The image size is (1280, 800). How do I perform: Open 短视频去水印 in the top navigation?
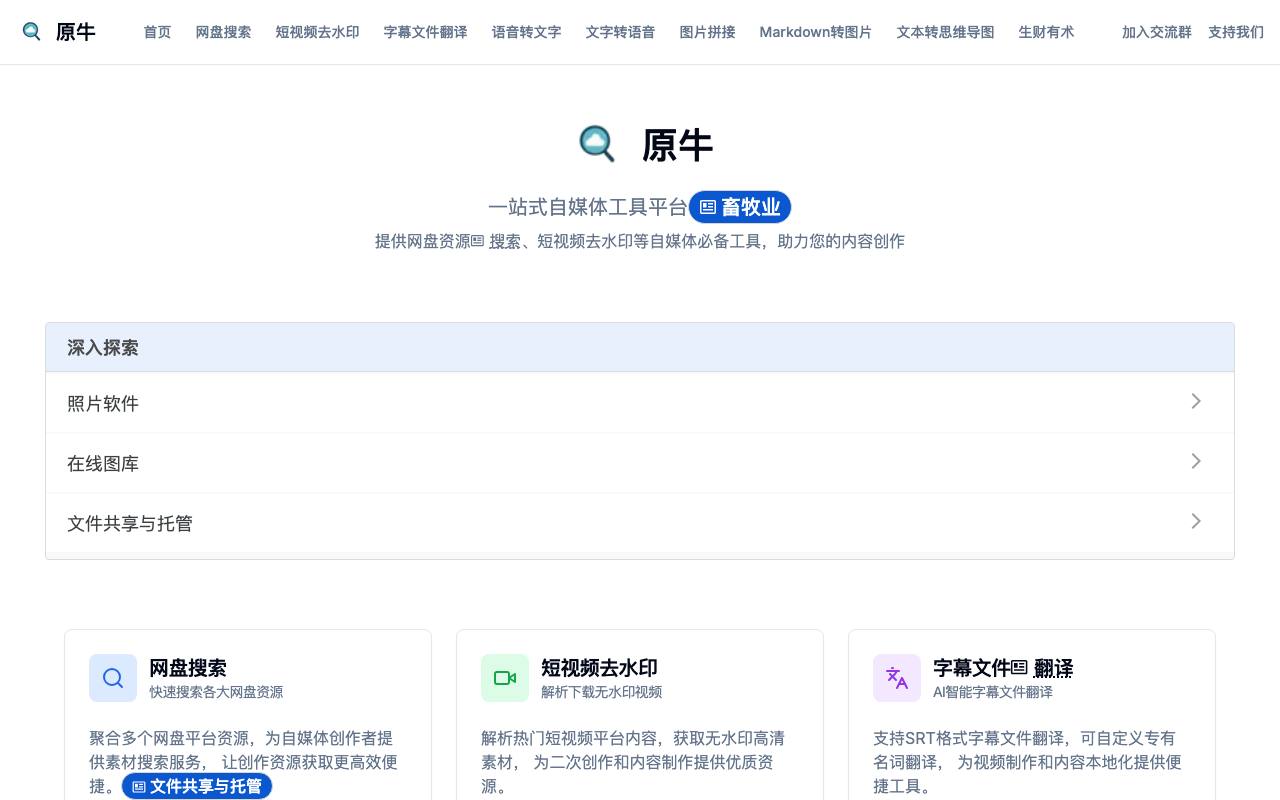tap(318, 32)
